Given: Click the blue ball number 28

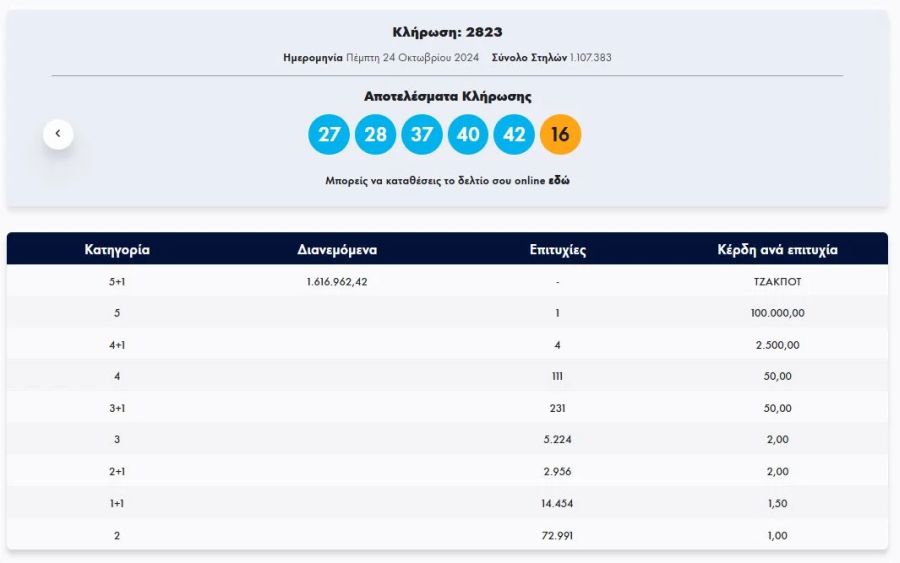Looking at the screenshot, I should [375, 135].
